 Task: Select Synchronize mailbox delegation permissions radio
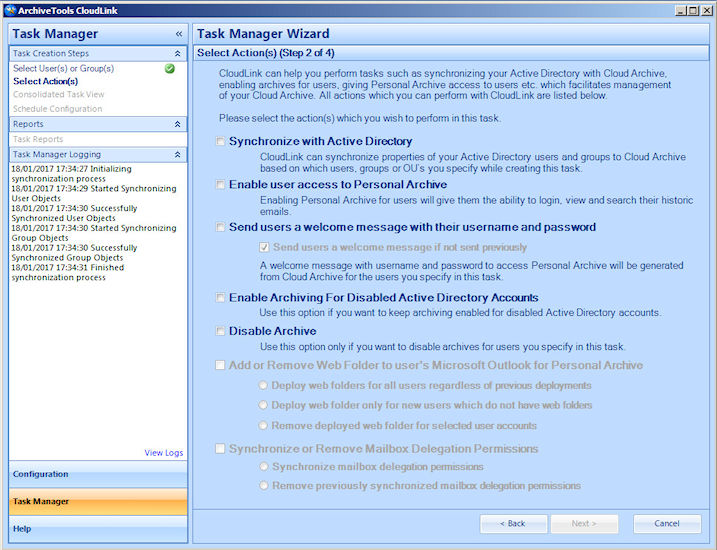click(x=264, y=467)
